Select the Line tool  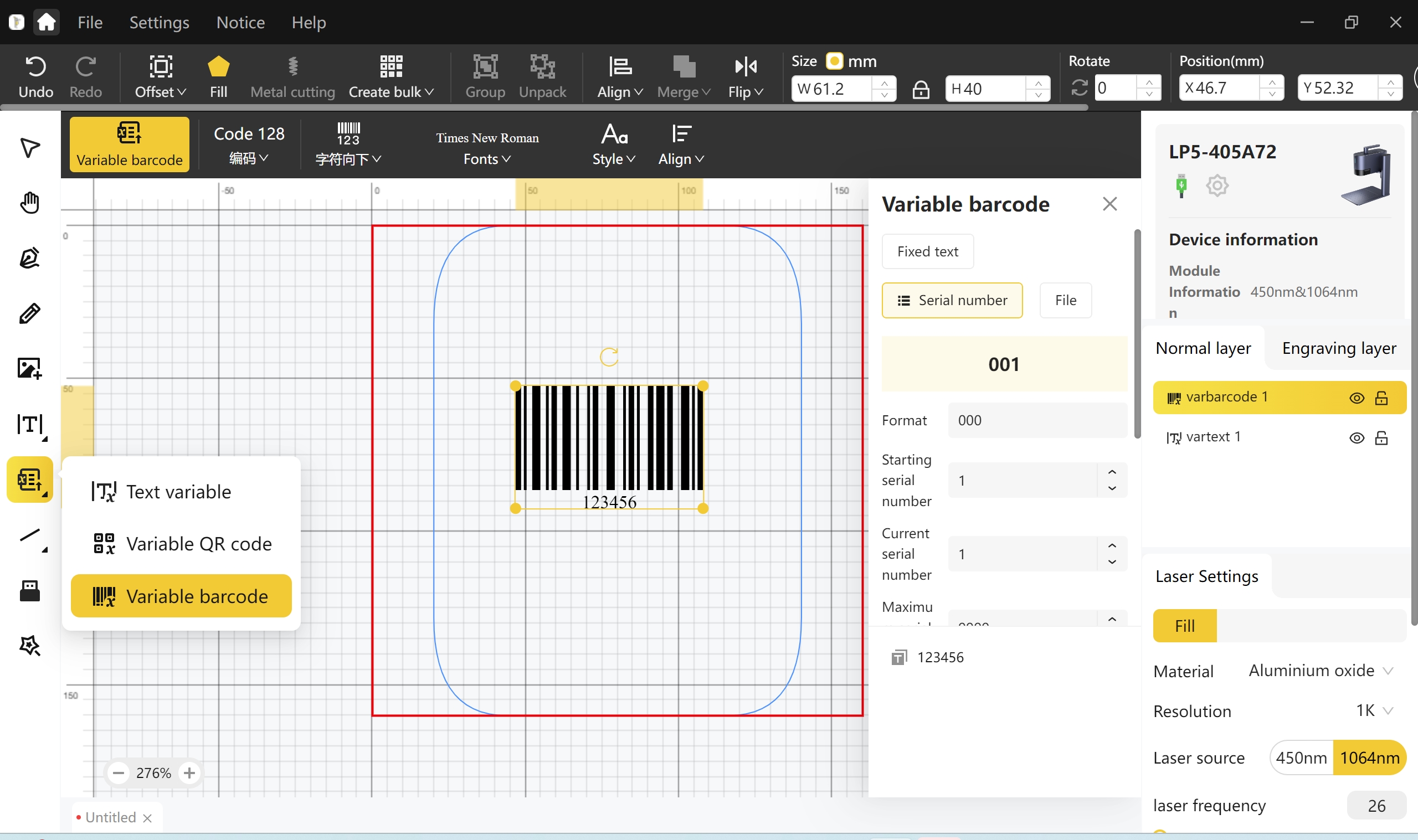click(x=31, y=537)
